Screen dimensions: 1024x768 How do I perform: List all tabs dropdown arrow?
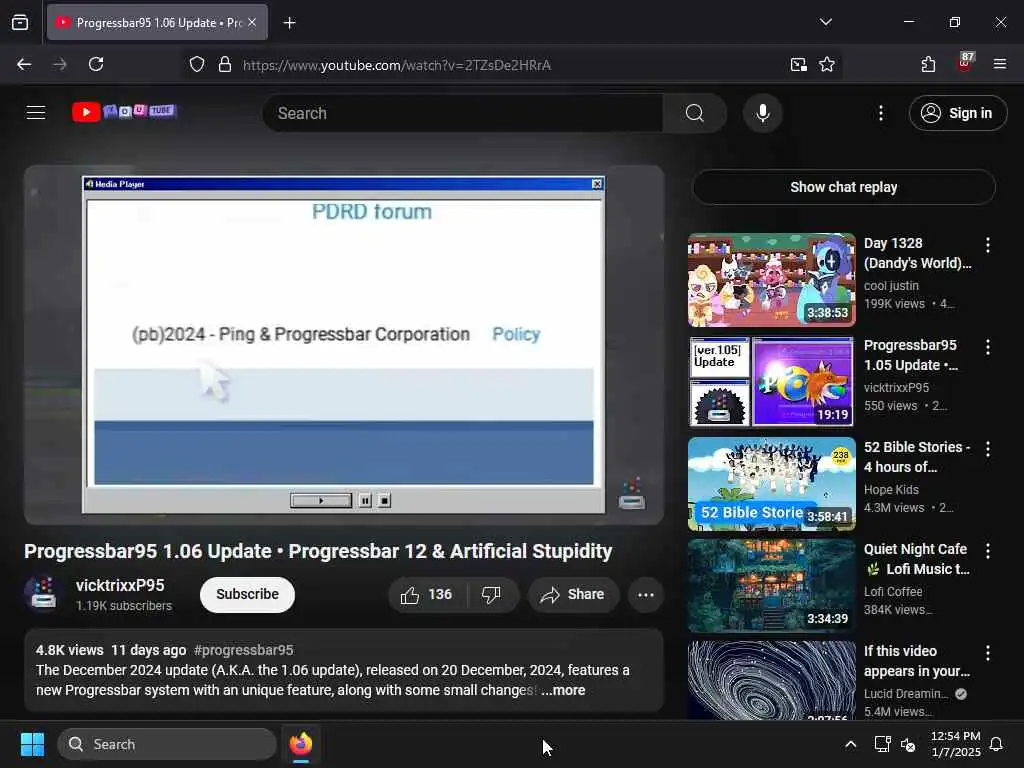pyautogui.click(x=825, y=22)
